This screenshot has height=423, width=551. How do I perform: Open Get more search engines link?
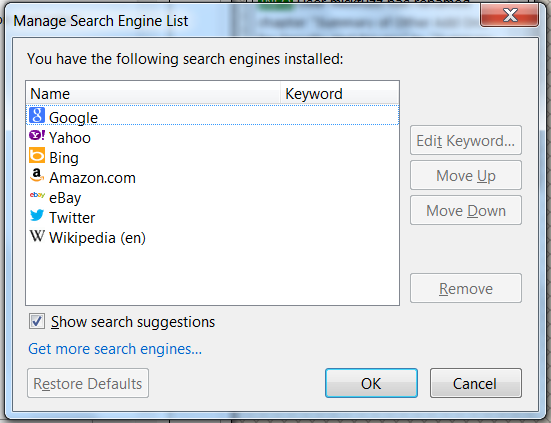tap(115, 349)
